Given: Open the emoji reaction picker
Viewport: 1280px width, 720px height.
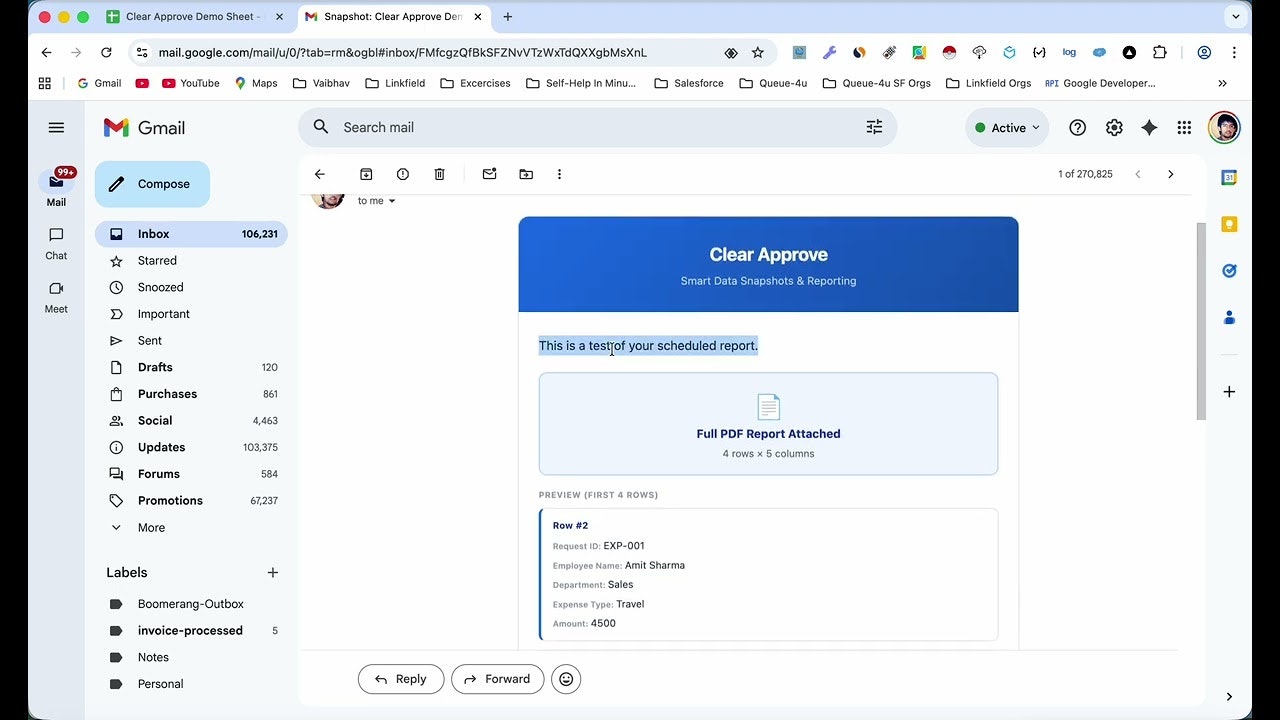Looking at the screenshot, I should (566, 679).
